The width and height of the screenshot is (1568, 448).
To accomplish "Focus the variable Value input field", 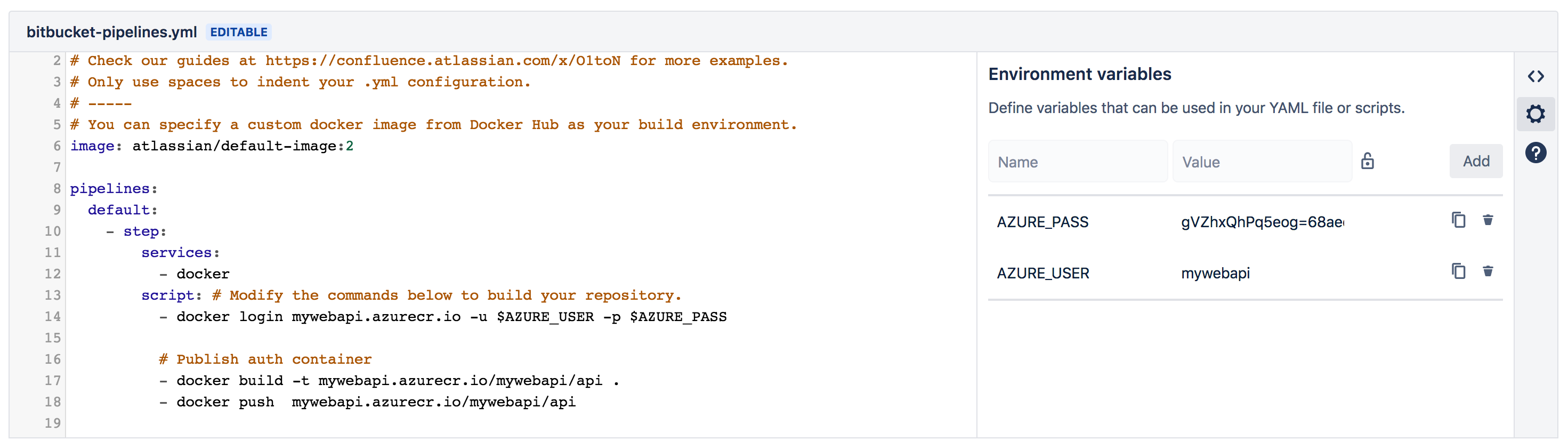I will (x=1261, y=162).
